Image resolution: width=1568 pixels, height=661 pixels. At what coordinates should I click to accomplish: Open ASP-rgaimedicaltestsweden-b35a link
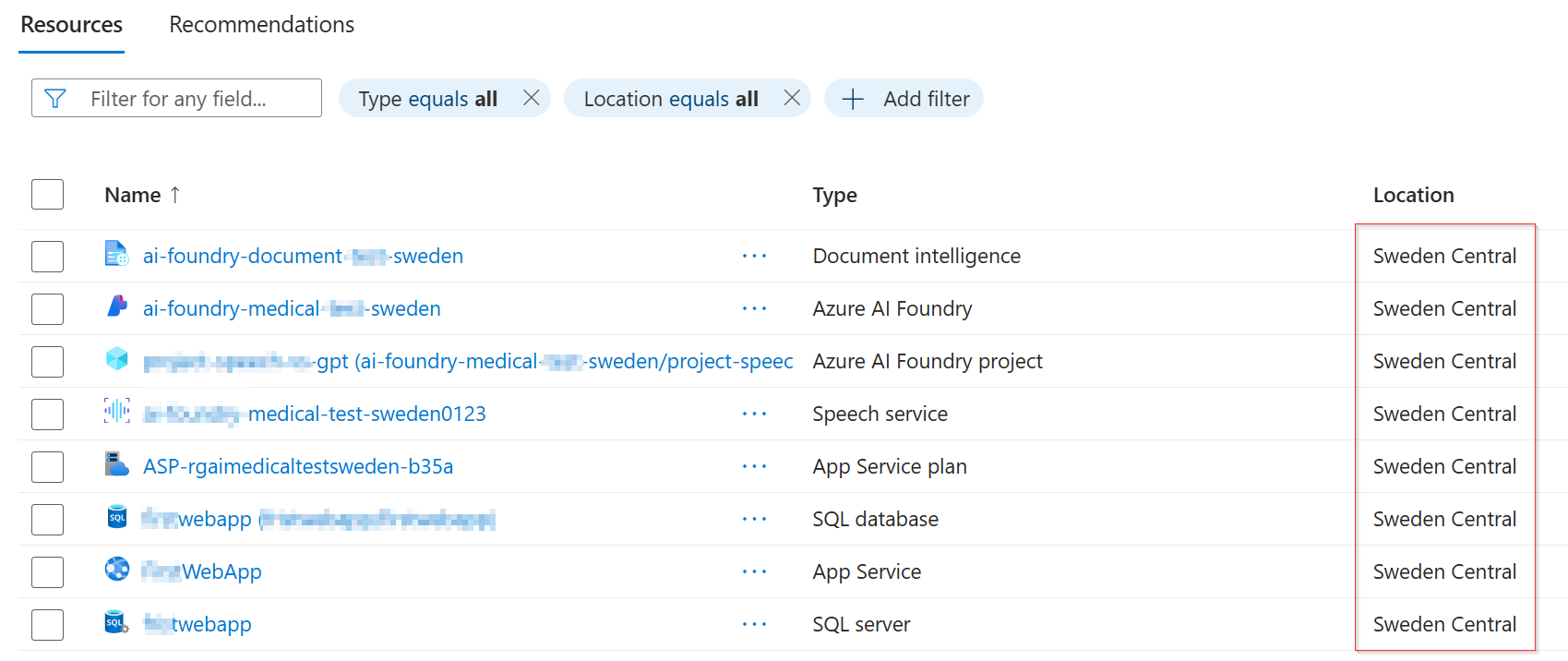(x=298, y=466)
